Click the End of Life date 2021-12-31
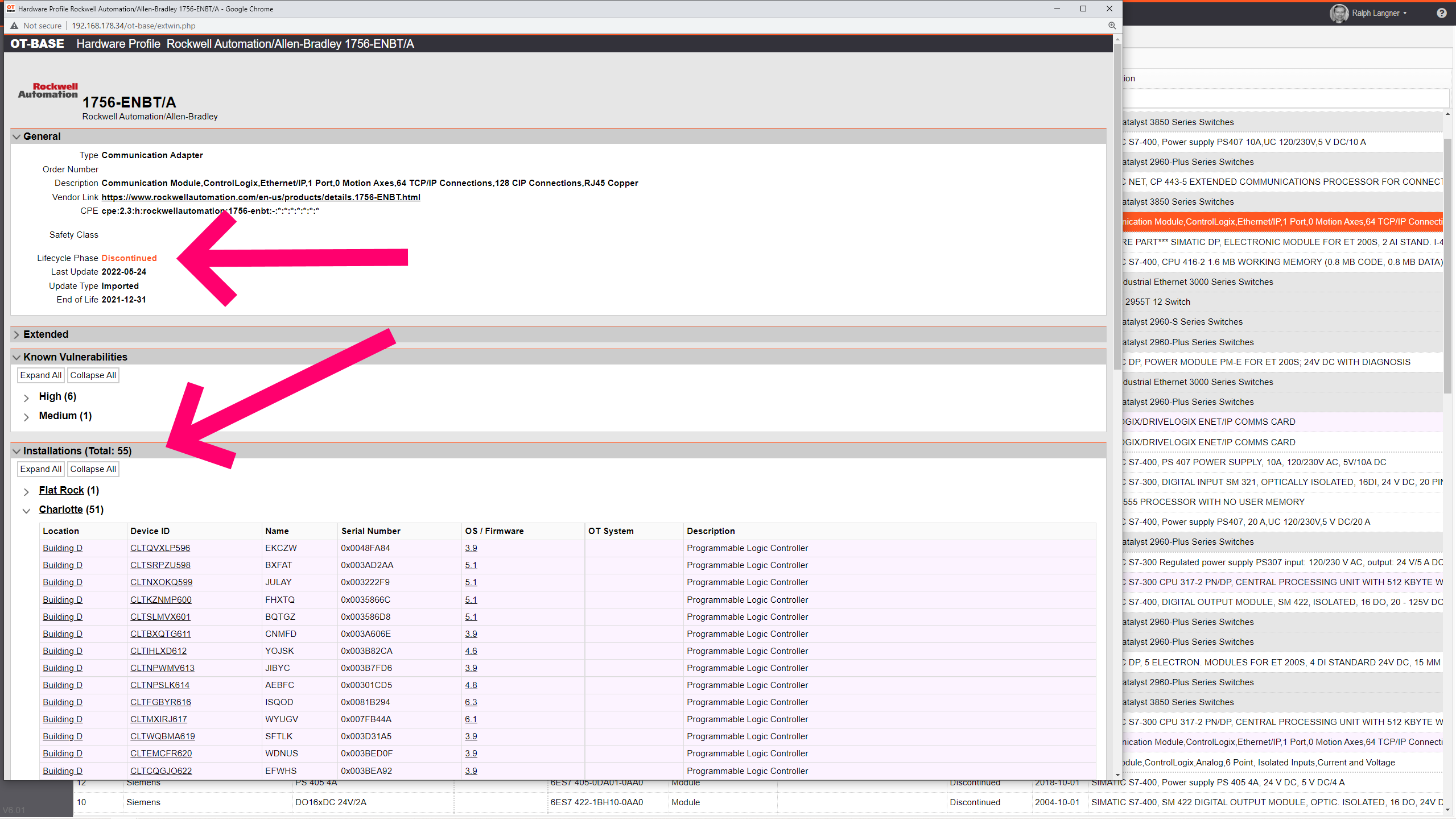 (123, 300)
